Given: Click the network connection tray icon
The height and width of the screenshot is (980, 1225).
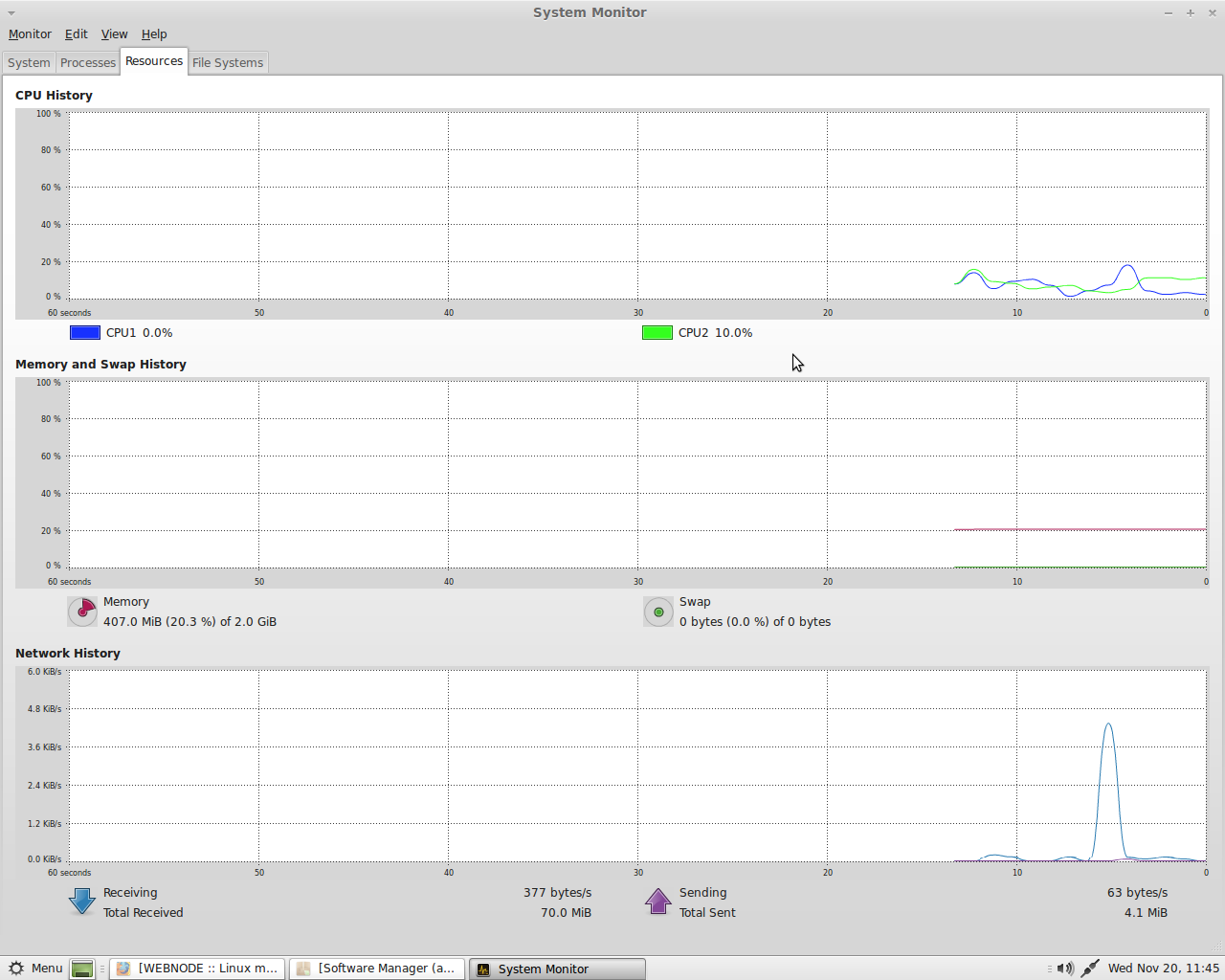Looking at the screenshot, I should click(1090, 969).
